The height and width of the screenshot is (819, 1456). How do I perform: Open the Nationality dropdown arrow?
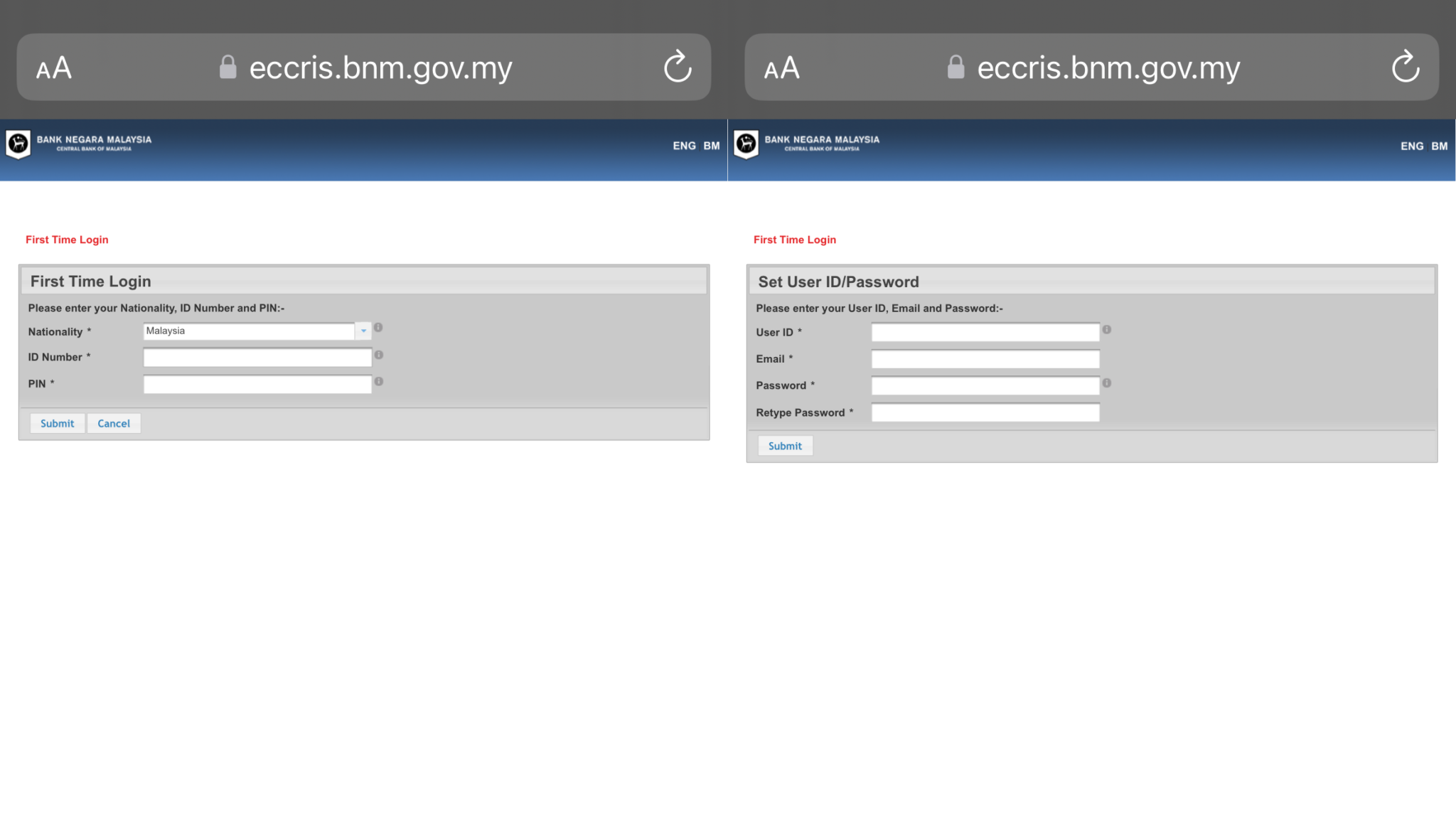363,331
